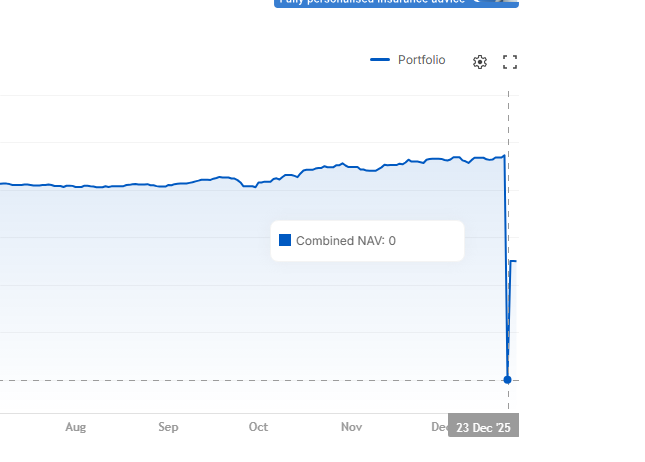
Task: Open the chart settings gear icon
Action: (480, 62)
